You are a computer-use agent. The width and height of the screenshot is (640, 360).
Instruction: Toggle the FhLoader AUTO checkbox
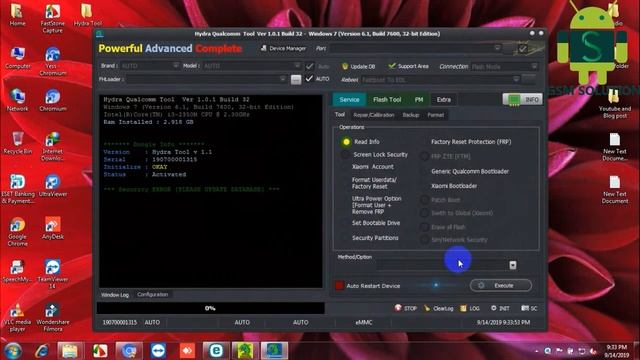(309, 78)
